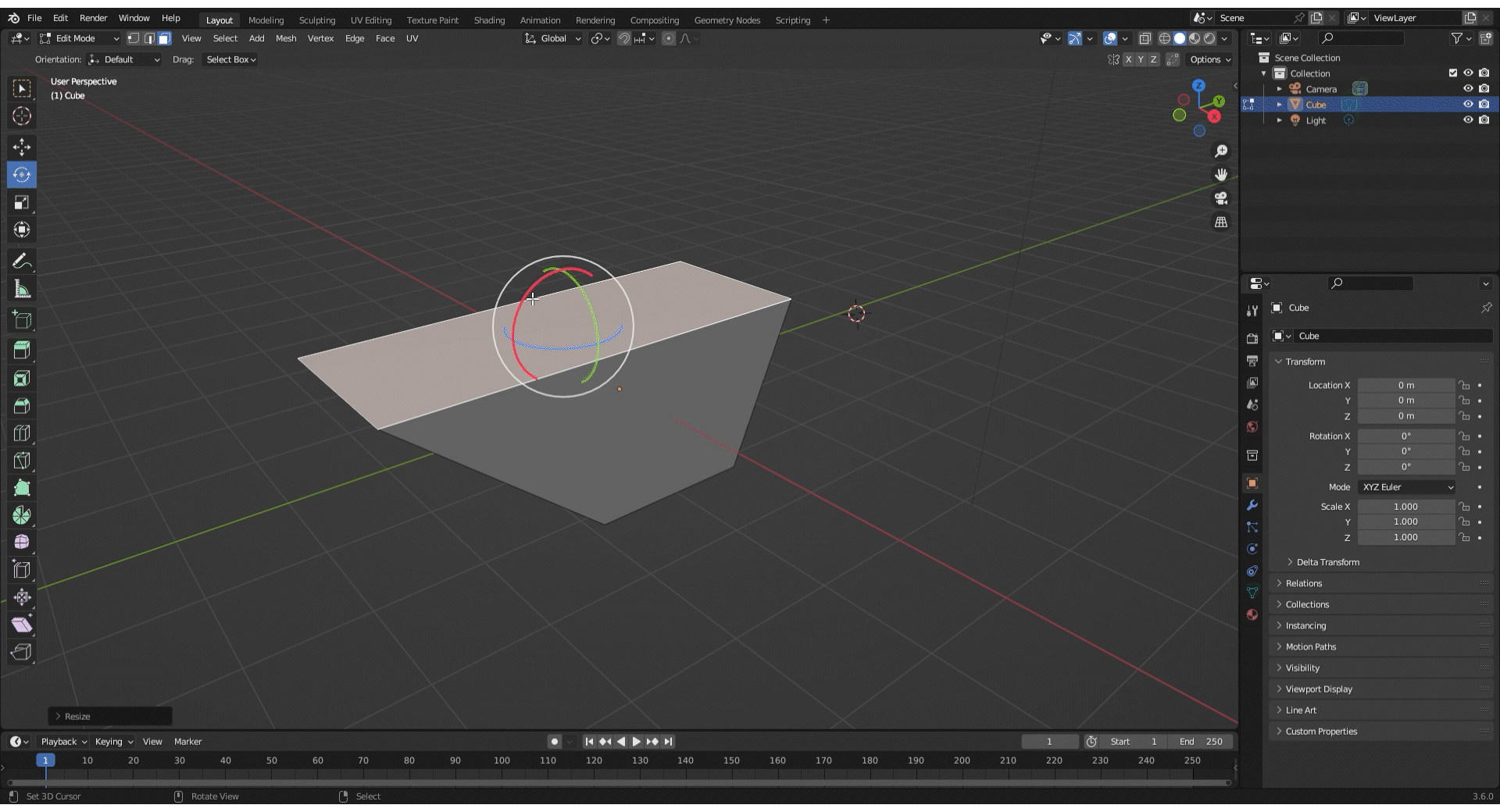
Task: Hide the Camera in viewport
Action: point(1468,89)
